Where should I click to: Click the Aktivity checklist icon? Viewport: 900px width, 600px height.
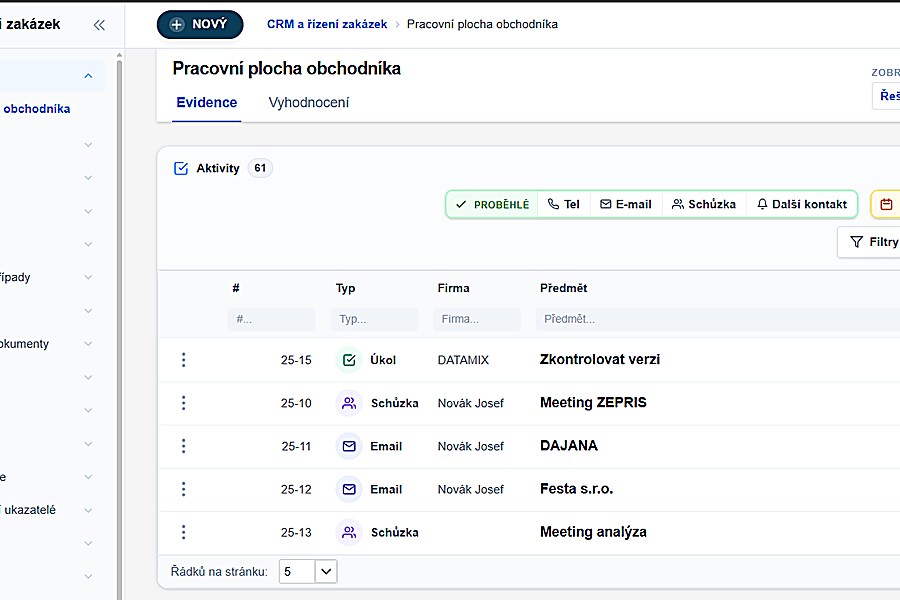click(x=181, y=168)
